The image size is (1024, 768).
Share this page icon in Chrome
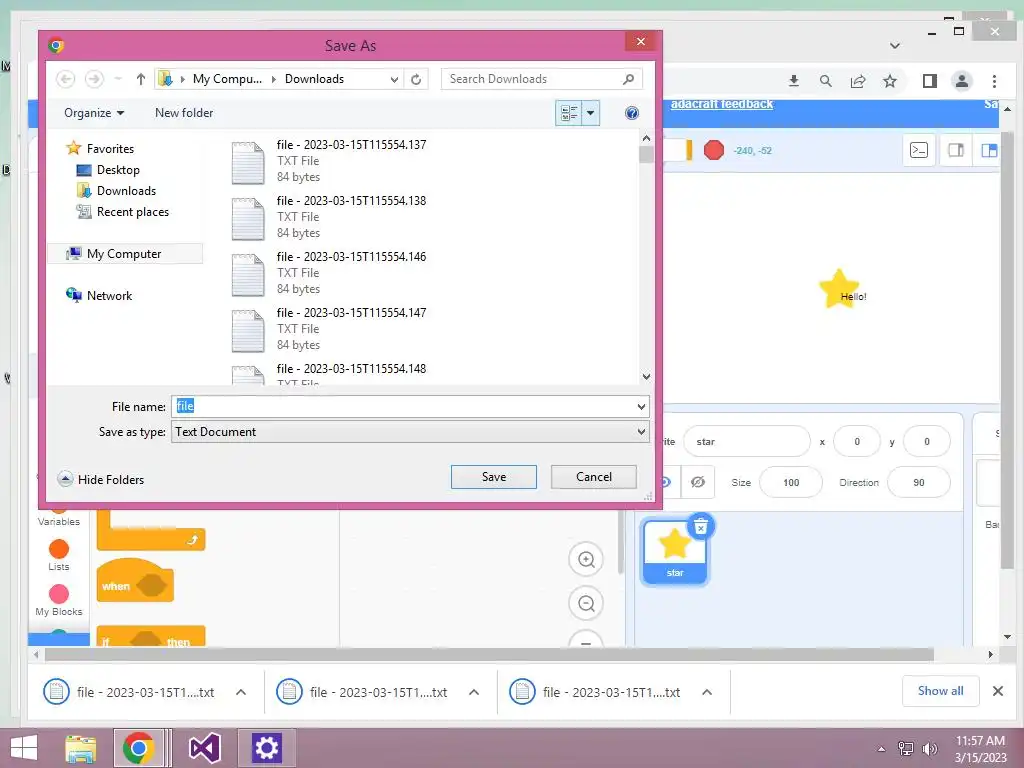857,81
